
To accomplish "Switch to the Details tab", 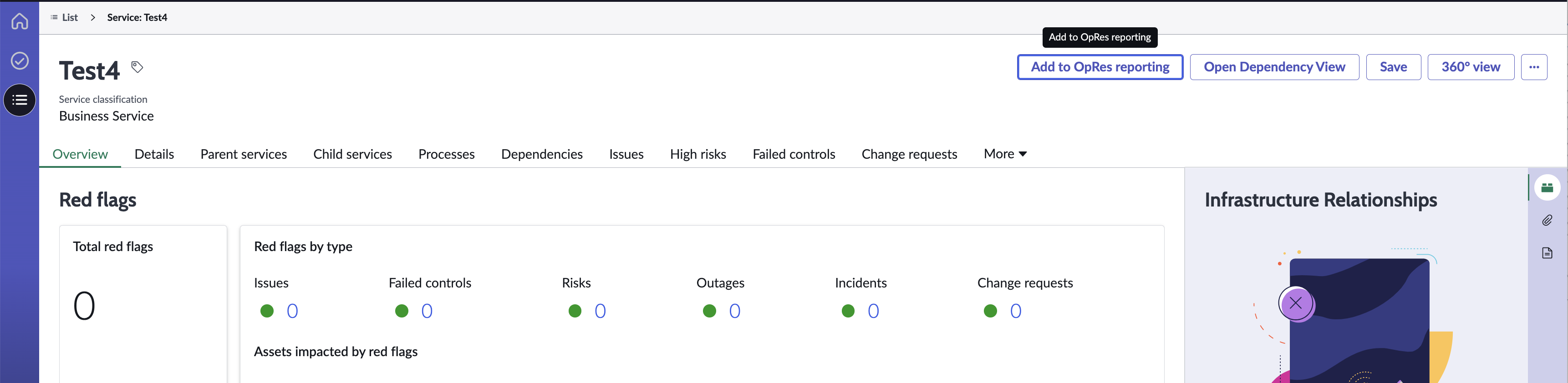I will [154, 154].
